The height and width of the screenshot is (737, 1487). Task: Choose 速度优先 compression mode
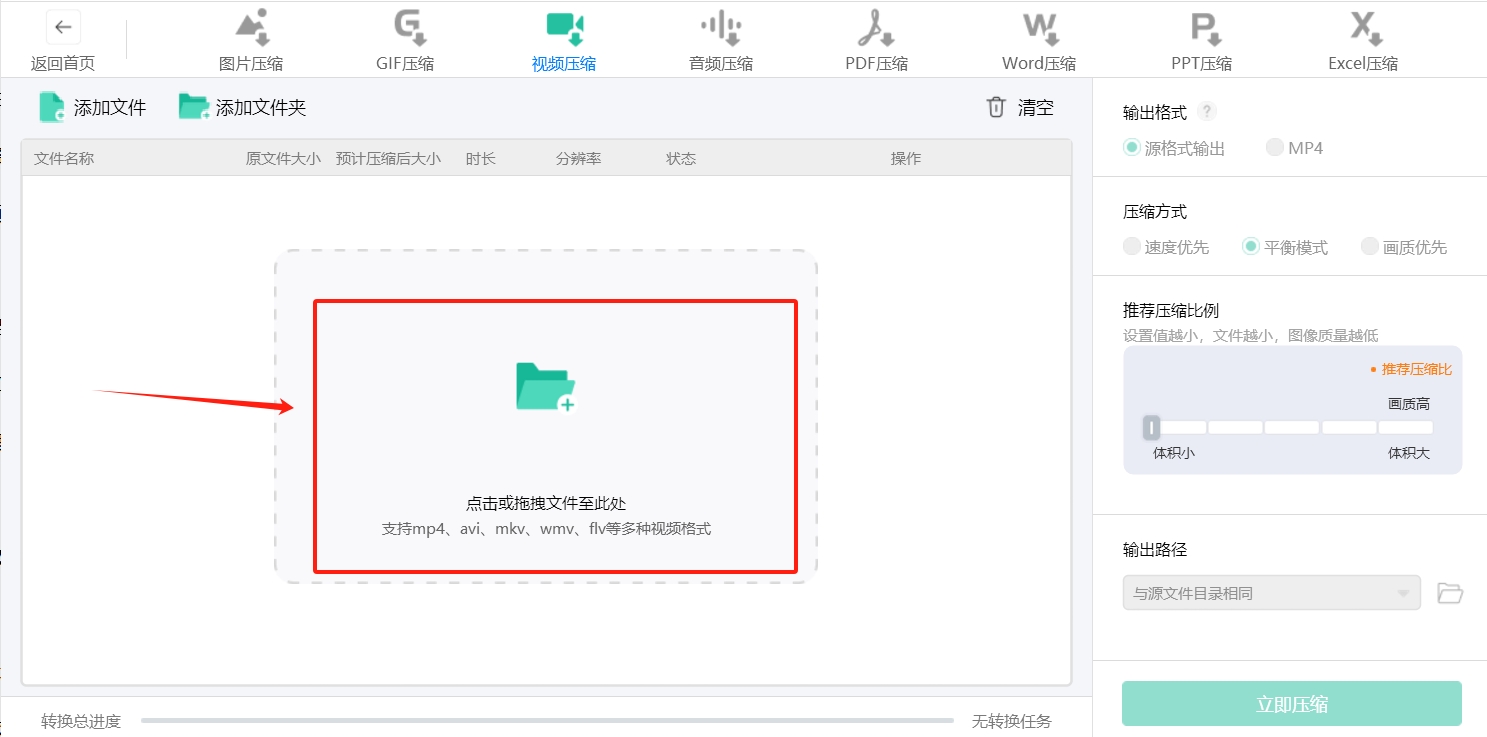(x=1166, y=247)
